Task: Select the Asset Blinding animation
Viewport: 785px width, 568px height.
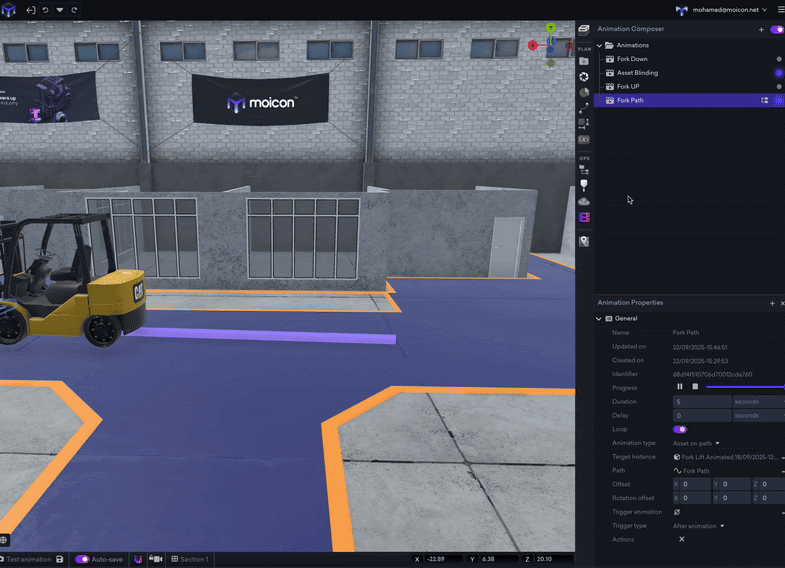Action: point(637,73)
